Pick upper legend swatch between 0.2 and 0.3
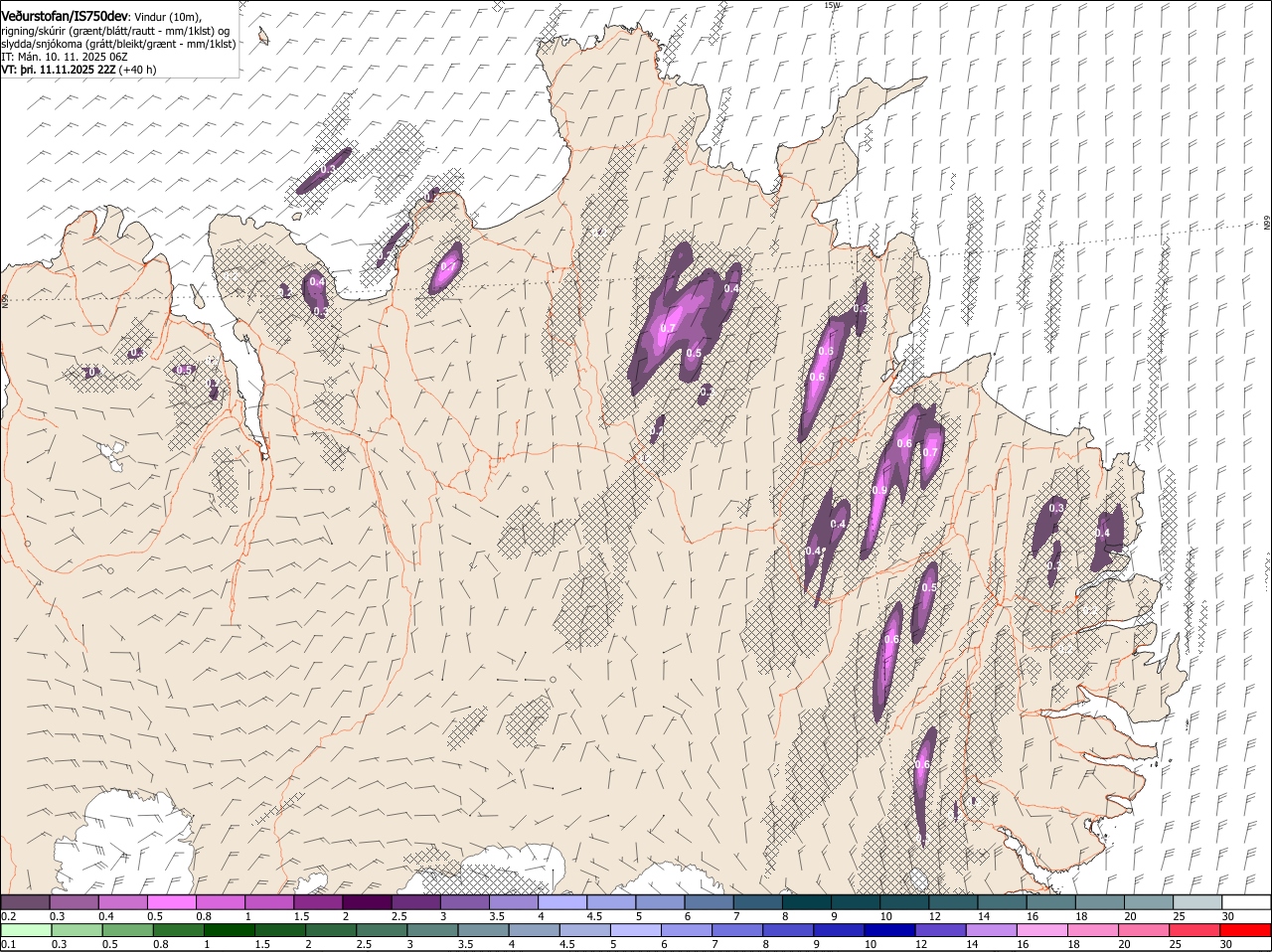 pyautogui.click(x=25, y=902)
